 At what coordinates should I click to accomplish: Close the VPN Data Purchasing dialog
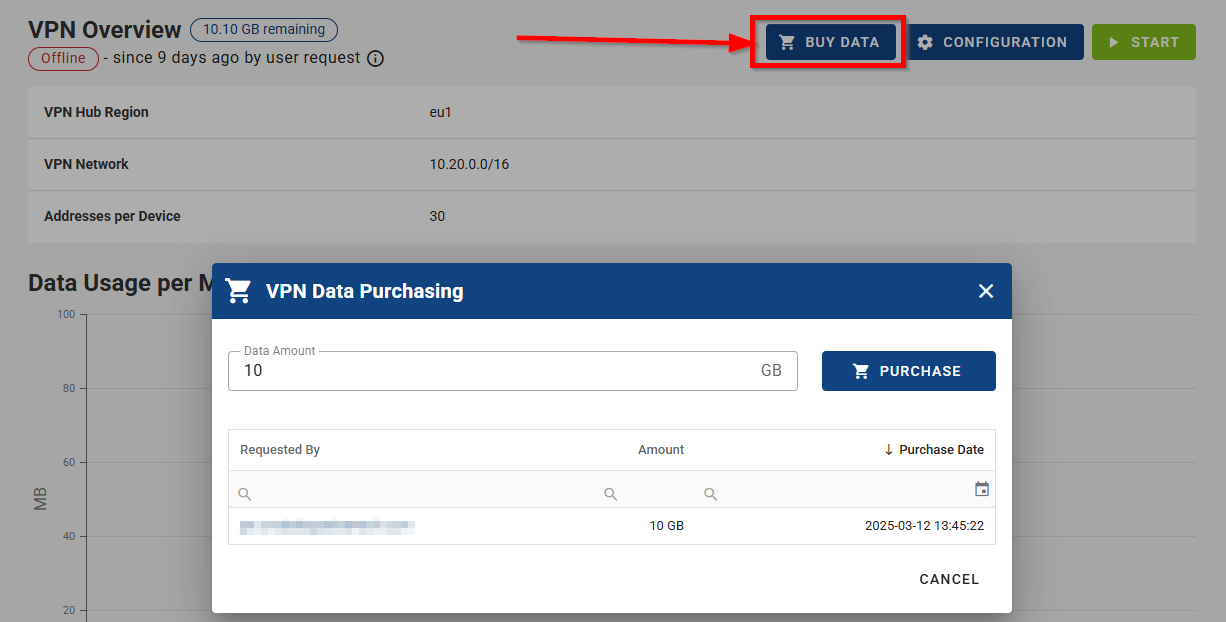pos(985,291)
